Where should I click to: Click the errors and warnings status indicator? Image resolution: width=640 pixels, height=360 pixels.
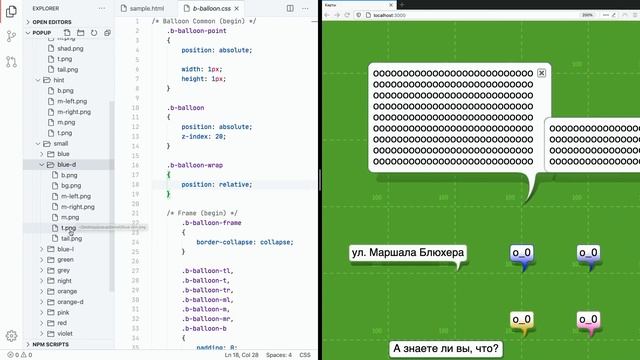[x=20, y=355]
